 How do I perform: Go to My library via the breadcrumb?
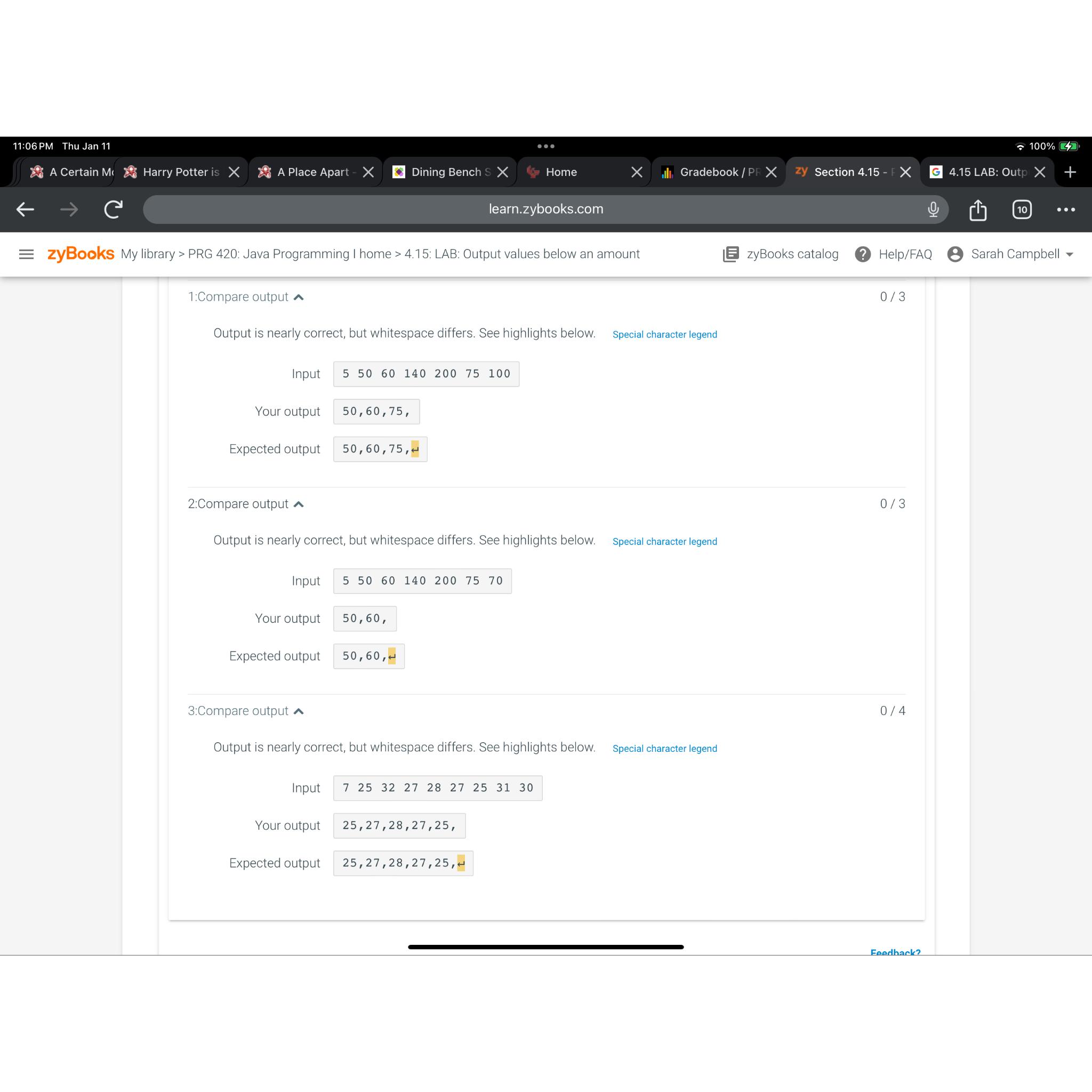[149, 254]
